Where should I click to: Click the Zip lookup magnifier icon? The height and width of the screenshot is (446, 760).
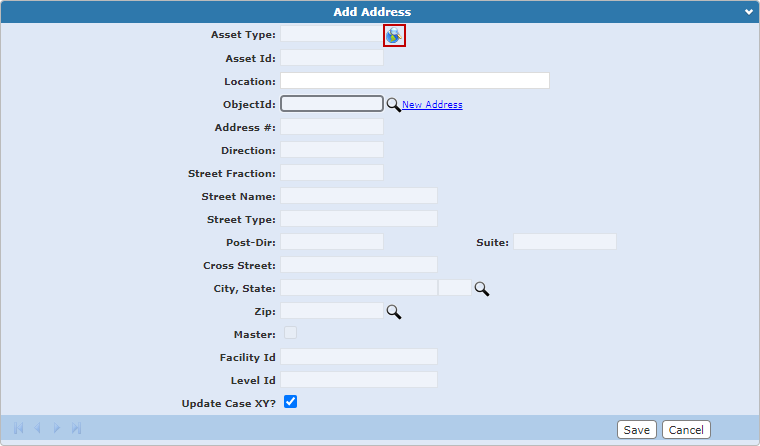tap(393, 311)
